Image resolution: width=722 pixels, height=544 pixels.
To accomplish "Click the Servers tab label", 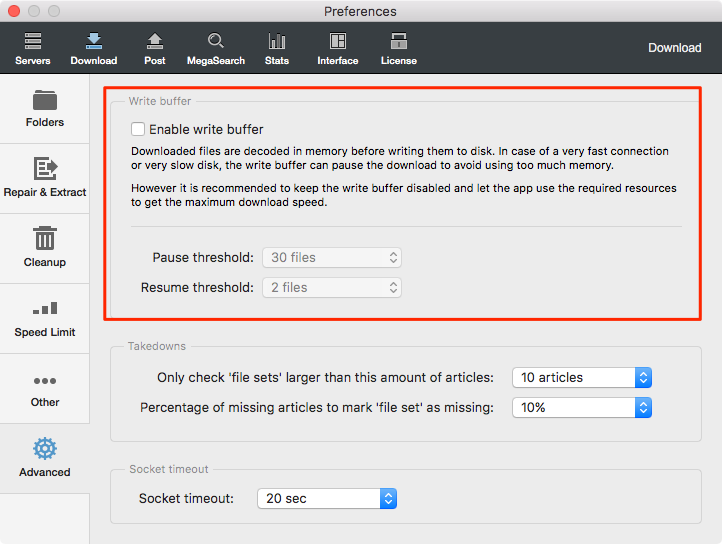I will [33, 61].
